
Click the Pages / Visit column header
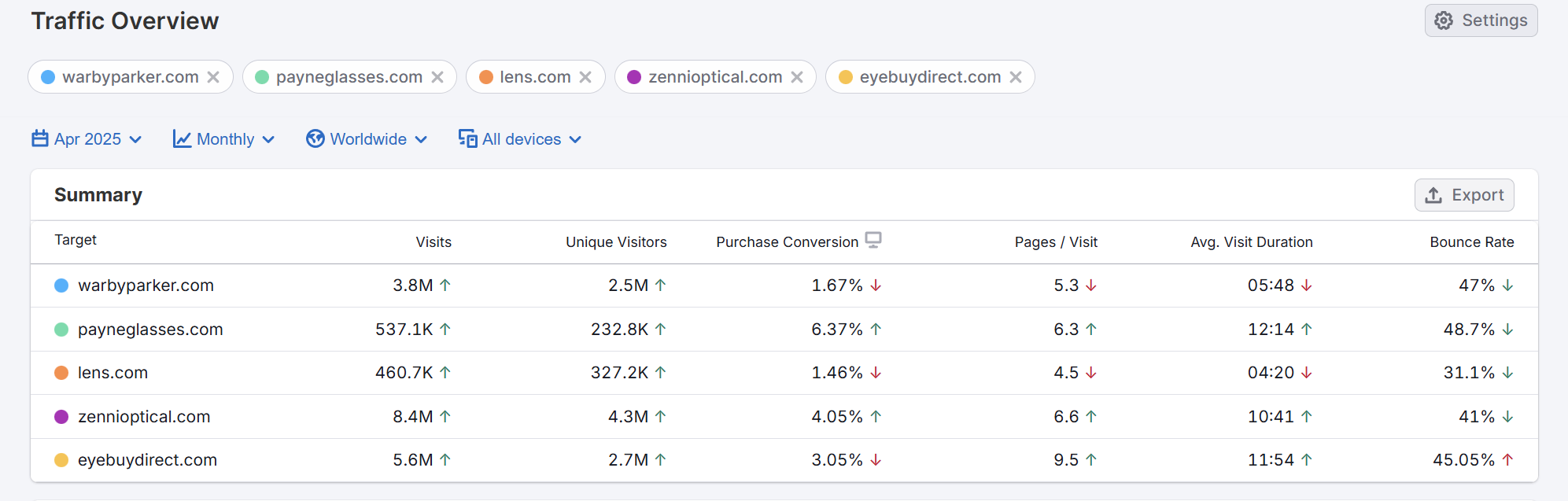tap(1056, 242)
